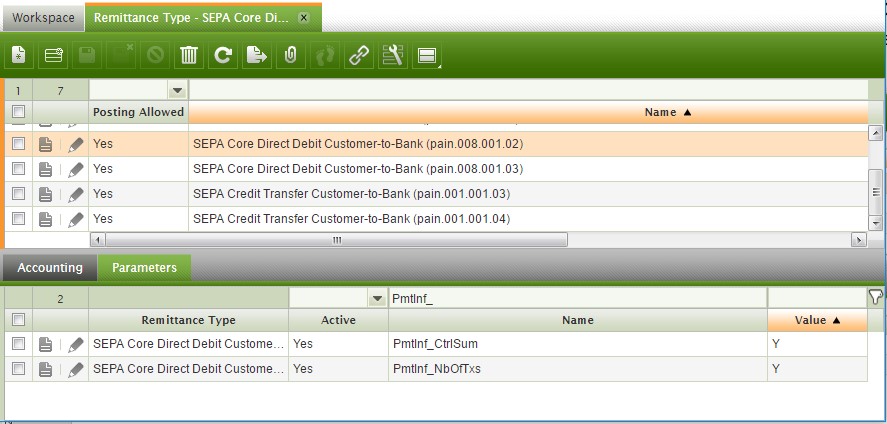Image resolution: width=887 pixels, height=424 pixels.
Task: Refresh the grid with the reload icon
Action: coord(223,56)
